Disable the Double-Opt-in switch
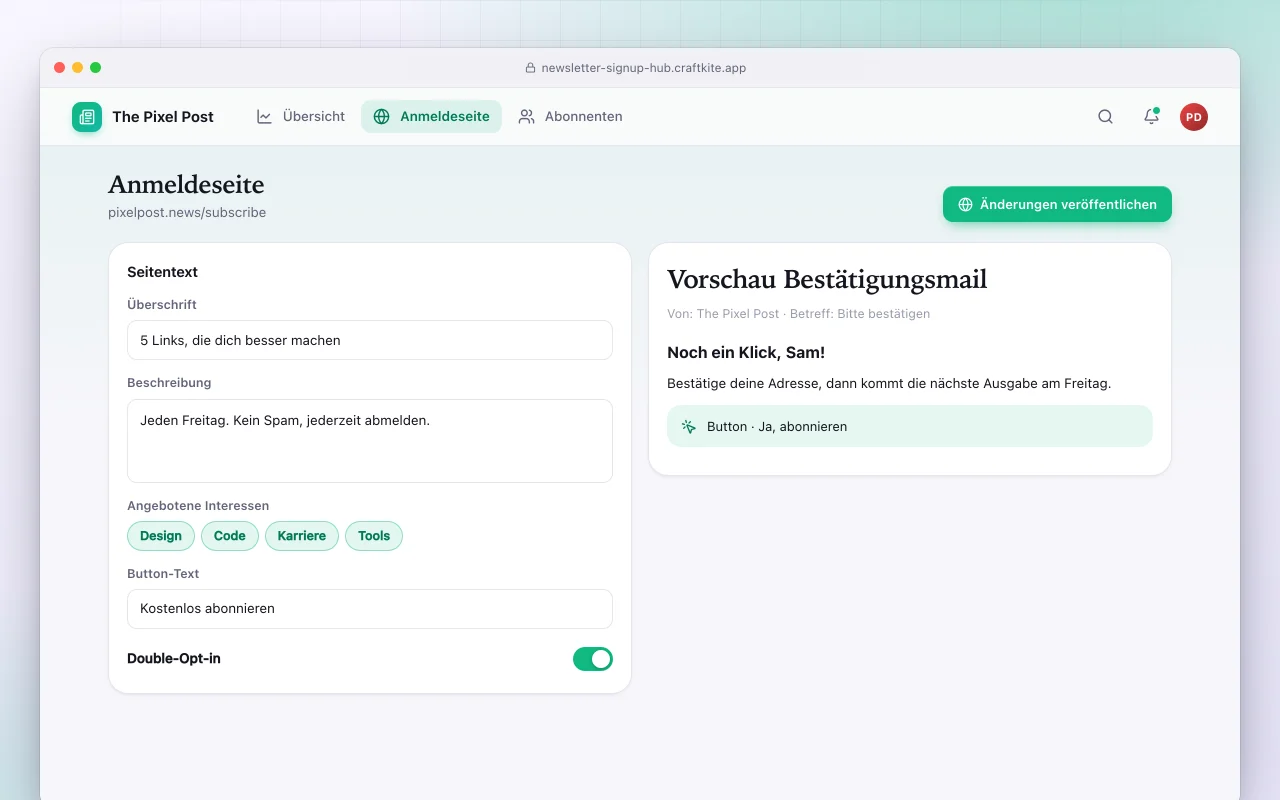Screen dimensions: 1280x800 pyautogui.click(x=593, y=659)
